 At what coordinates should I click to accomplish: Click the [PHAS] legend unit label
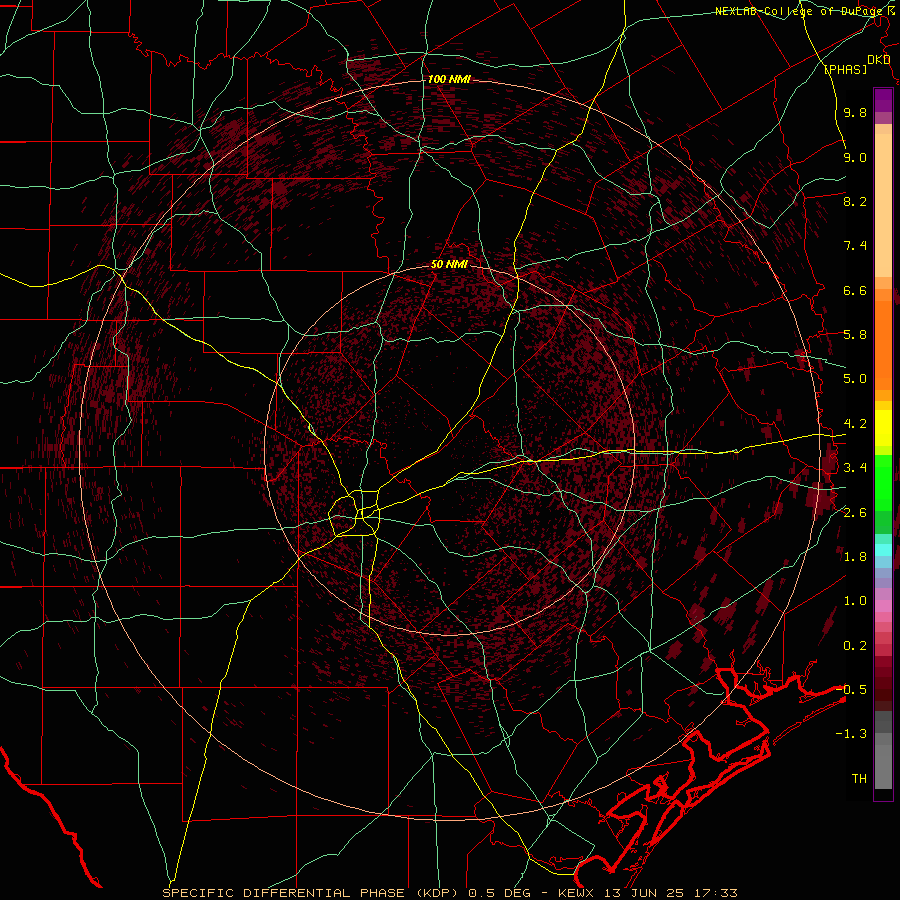pos(845,69)
